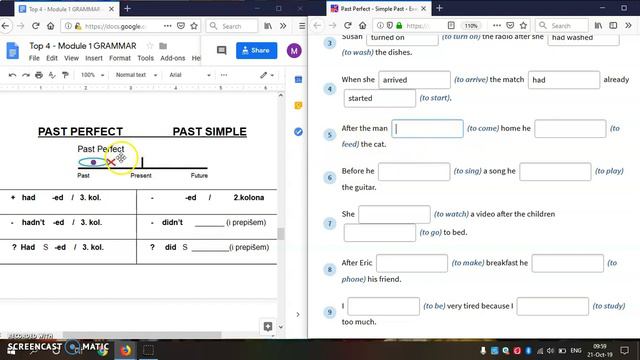Viewport: 640px width, 360px height.
Task: Click the right Firefox Search box
Action: pyautogui.click(x=561, y=26)
